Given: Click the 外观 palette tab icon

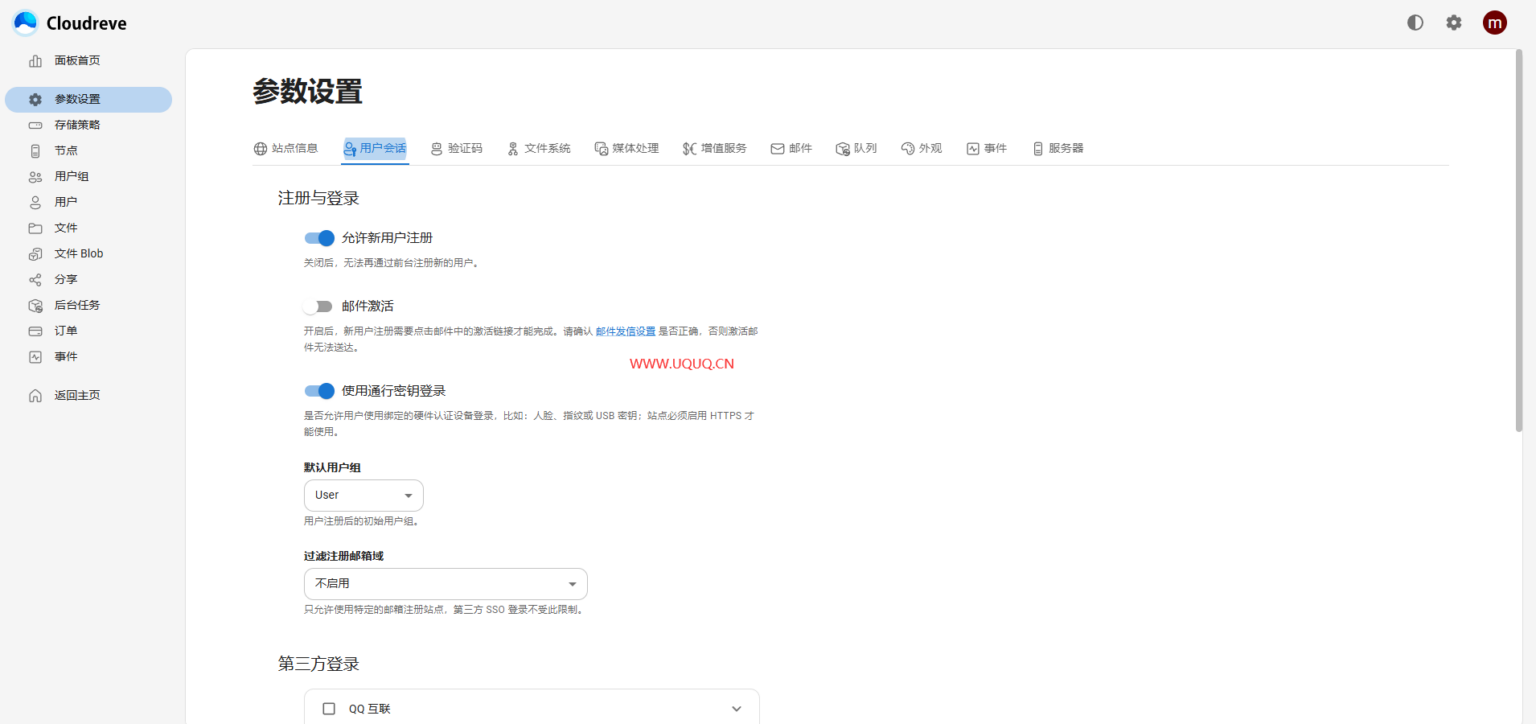Looking at the screenshot, I should click(907, 149).
